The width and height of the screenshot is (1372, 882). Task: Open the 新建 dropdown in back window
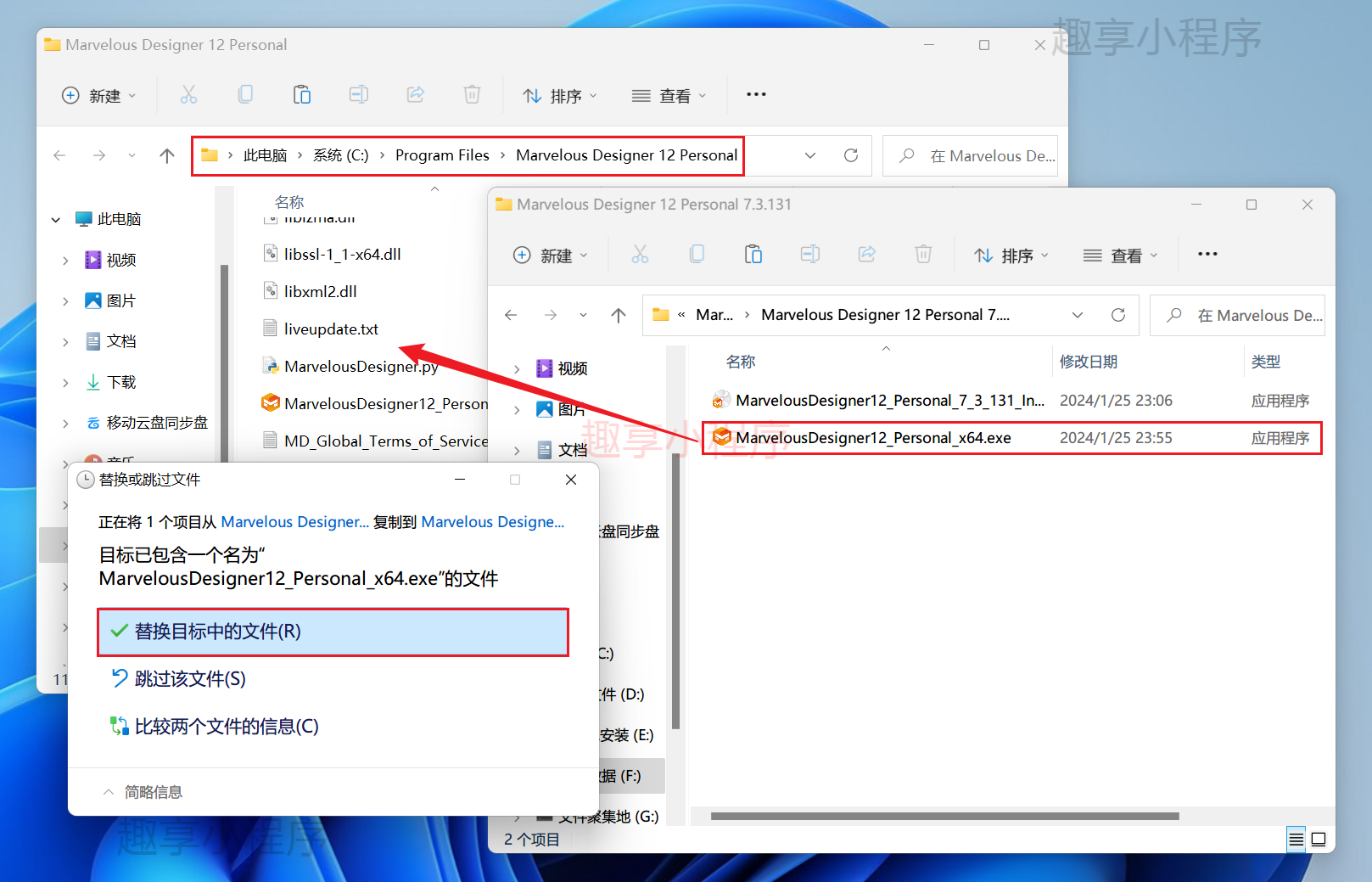click(98, 95)
